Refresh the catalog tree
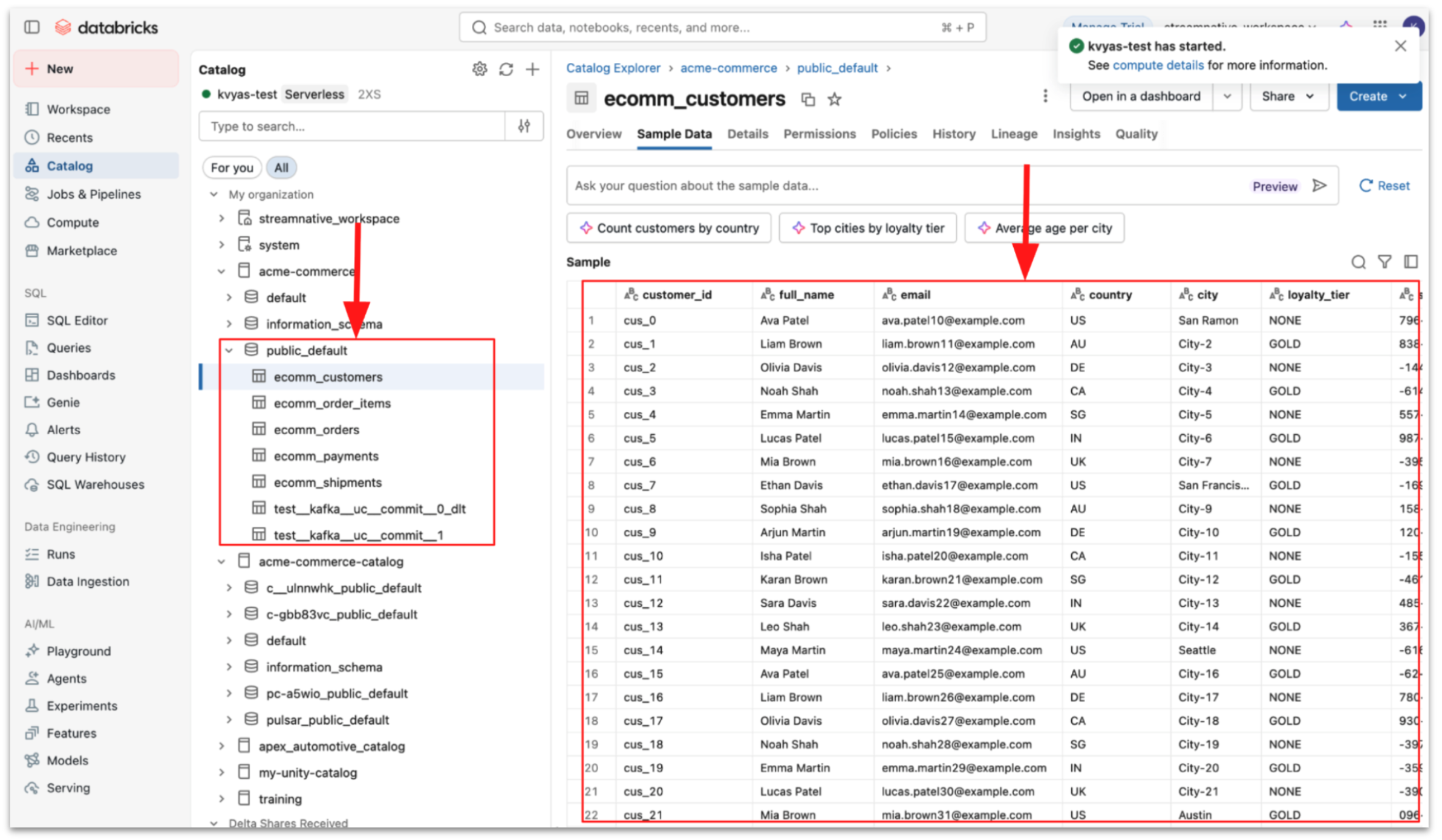Image resolution: width=1442 pixels, height=840 pixels. point(506,70)
